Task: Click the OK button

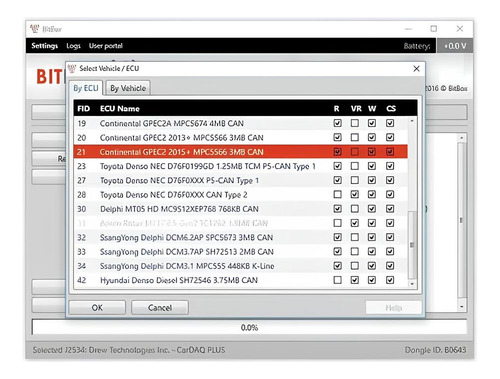Action: tap(97, 307)
